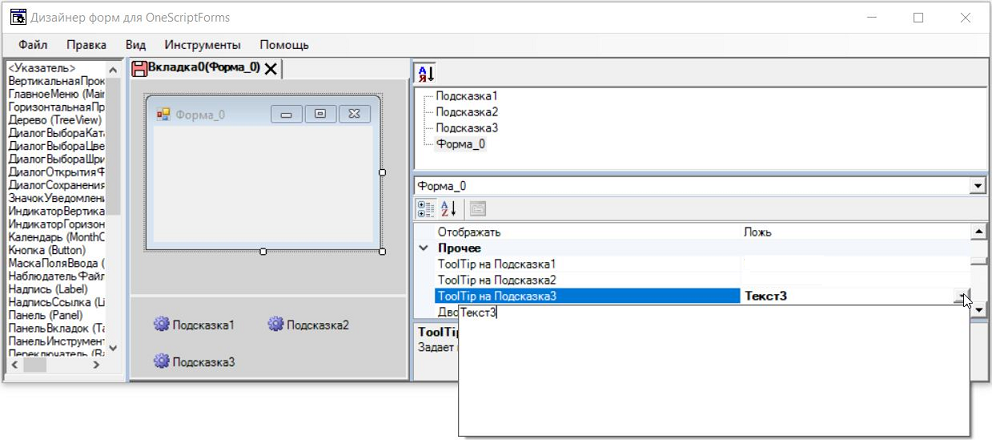Viewport: 992px width, 440px height.
Task: Click the sort tree alphabetically icon
Action: point(425,72)
